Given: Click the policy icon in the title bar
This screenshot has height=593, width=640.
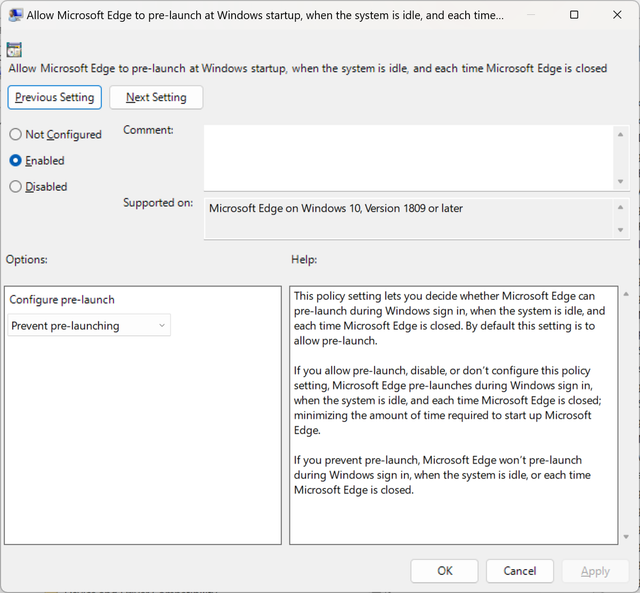Looking at the screenshot, I should (x=15, y=15).
